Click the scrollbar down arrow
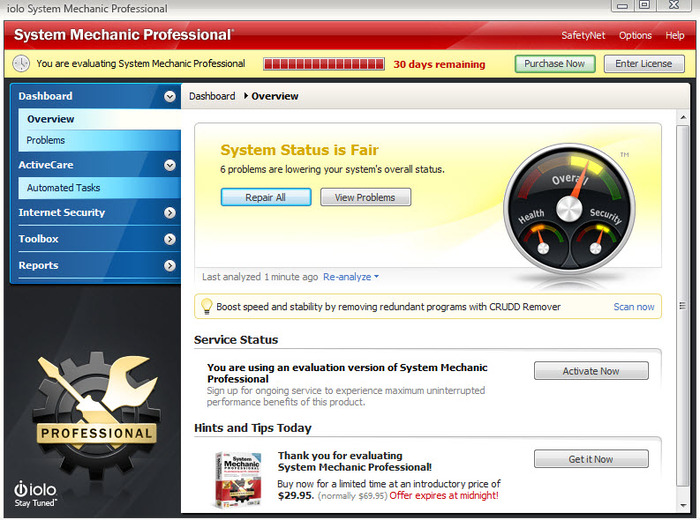Screen dimensions: 700x520 click(x=683, y=505)
